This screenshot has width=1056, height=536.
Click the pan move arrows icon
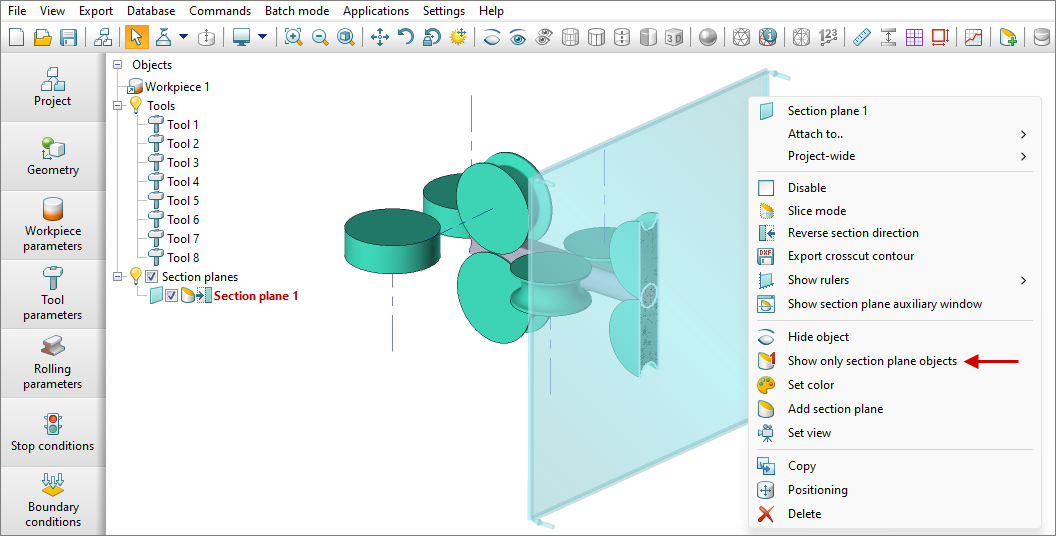coord(380,37)
